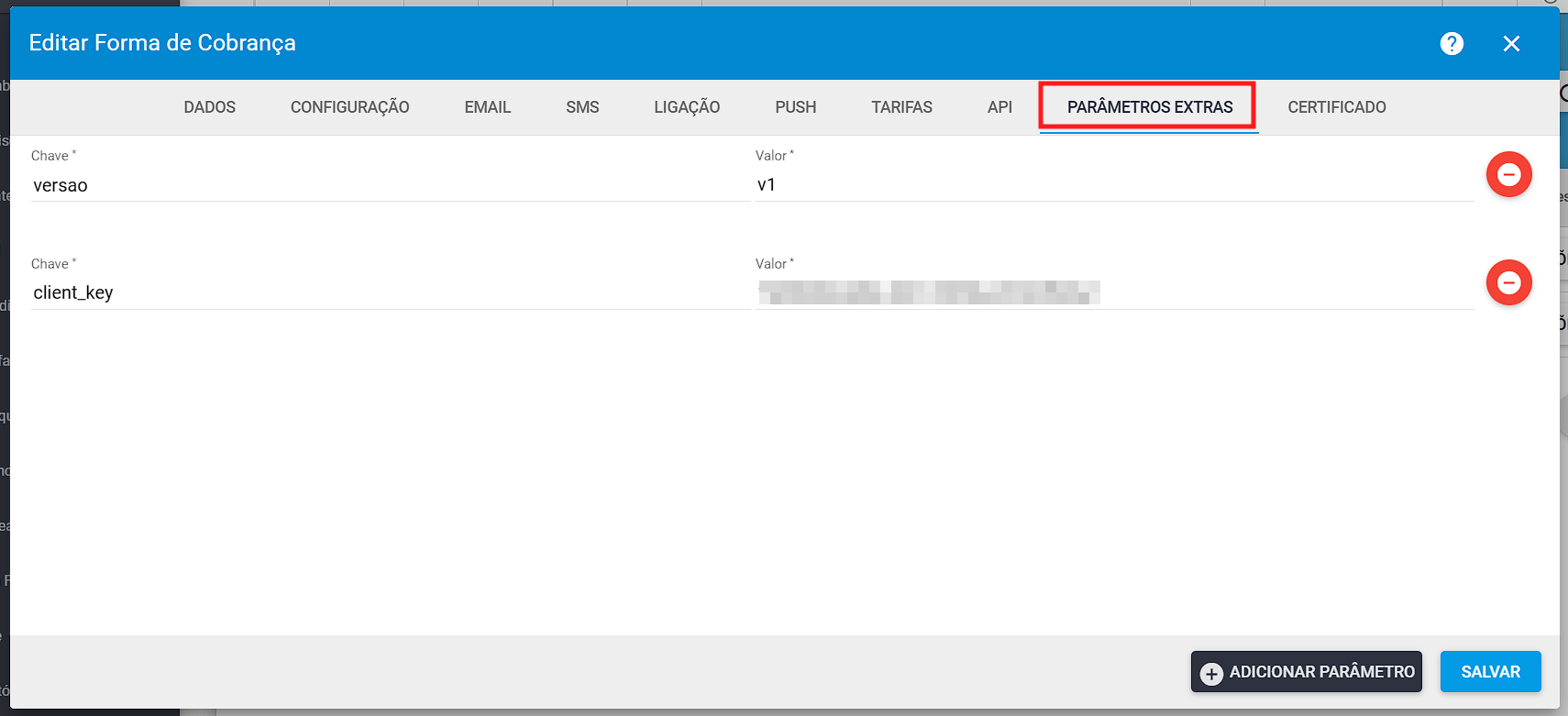Focus the Valor field for client_key
This screenshot has height=716, width=1568.
[1114, 292]
